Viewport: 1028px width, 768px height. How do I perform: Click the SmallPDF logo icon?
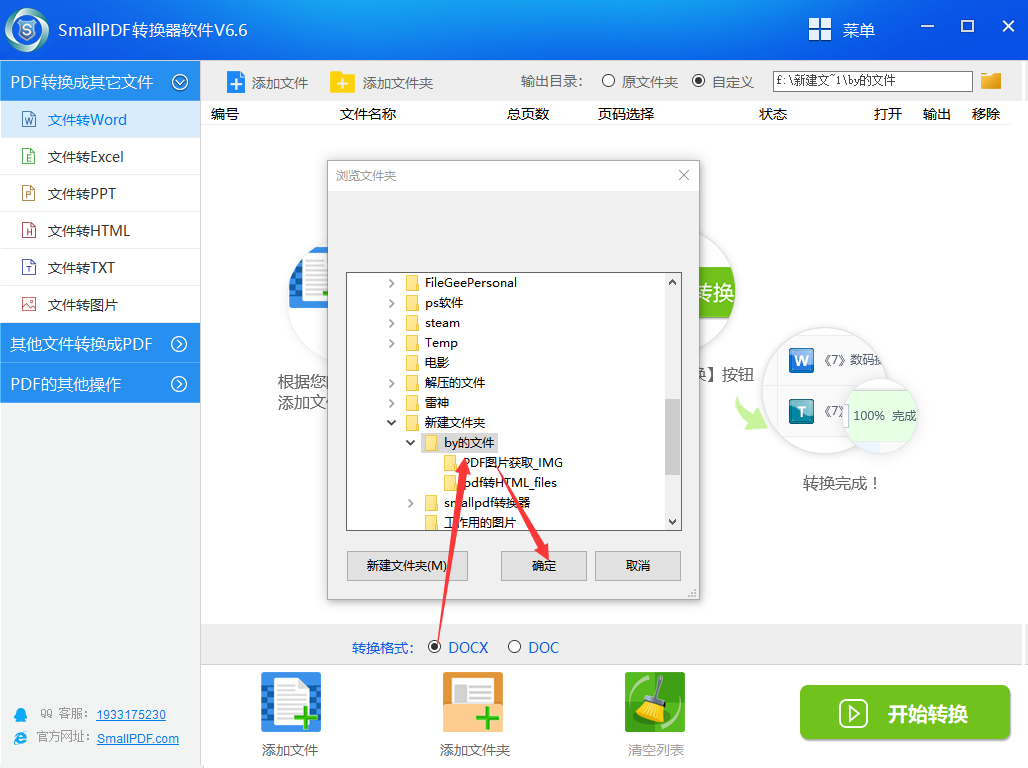(x=27, y=30)
